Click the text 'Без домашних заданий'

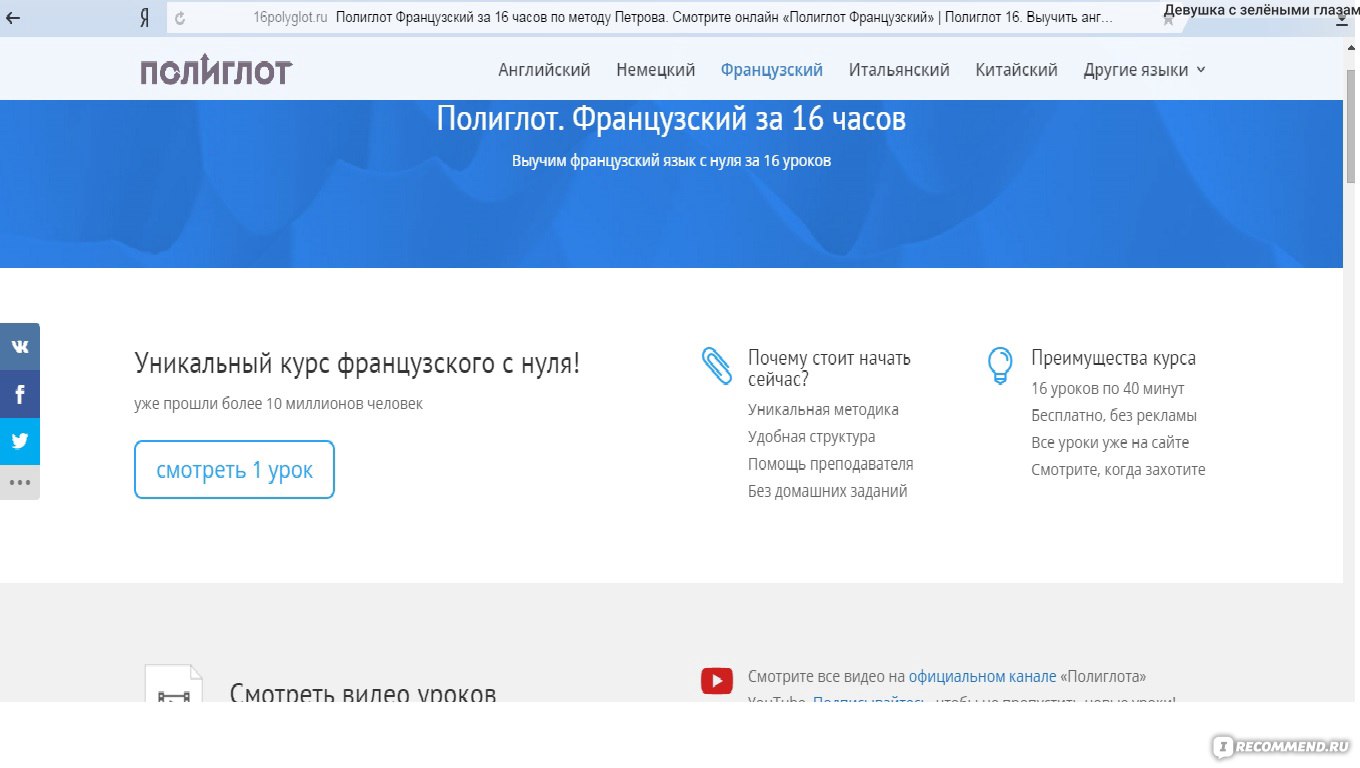tap(827, 491)
